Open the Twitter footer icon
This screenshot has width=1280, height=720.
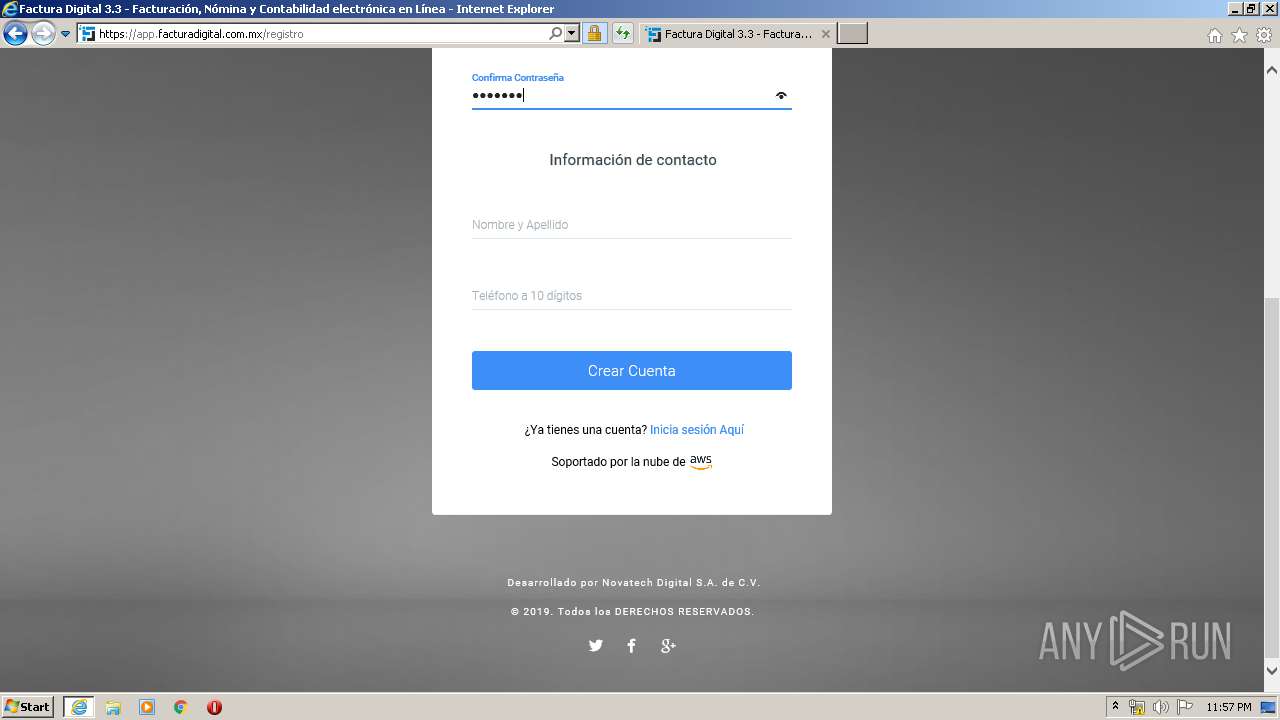click(596, 646)
